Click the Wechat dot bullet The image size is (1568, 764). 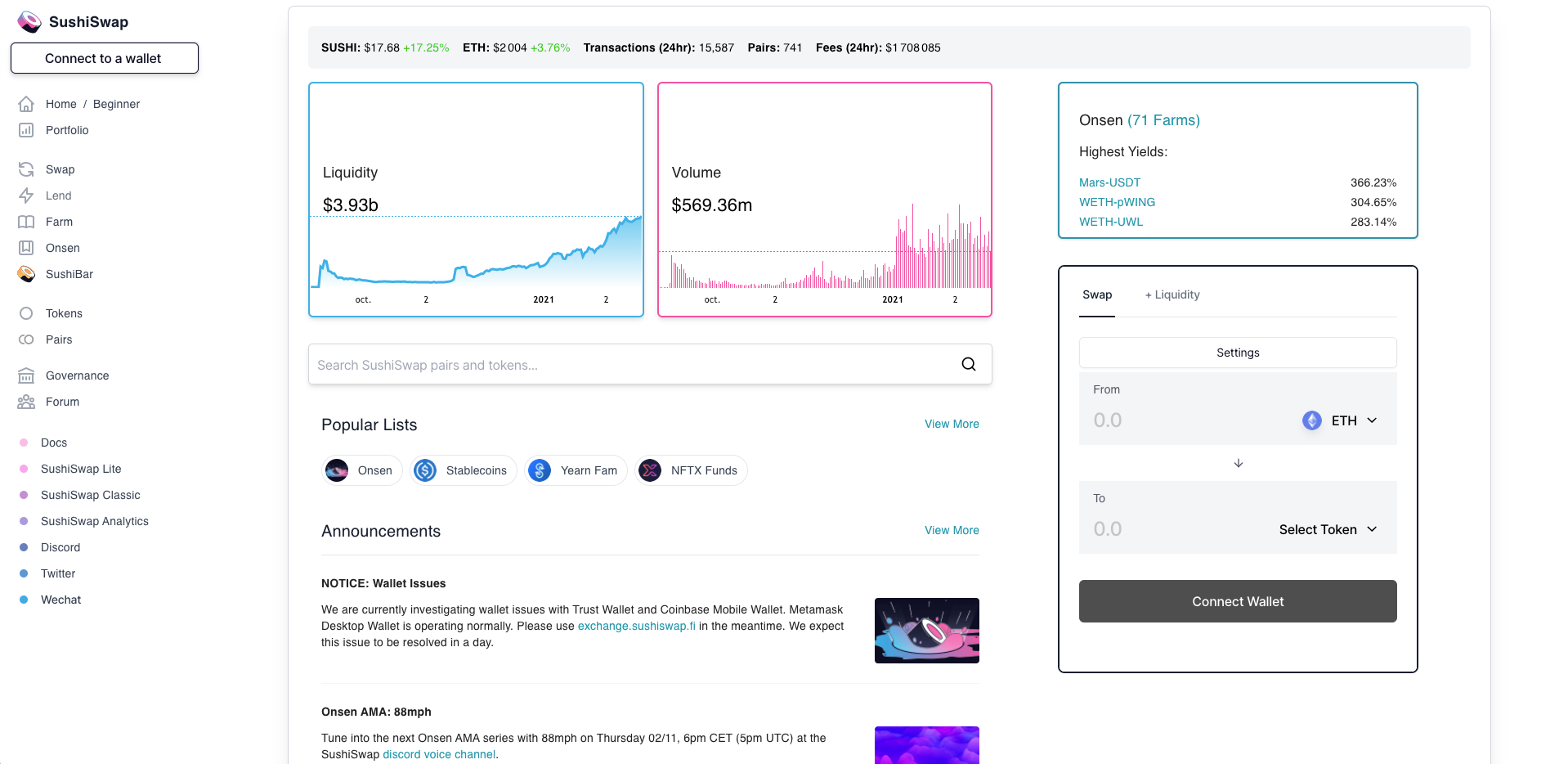pyautogui.click(x=24, y=600)
